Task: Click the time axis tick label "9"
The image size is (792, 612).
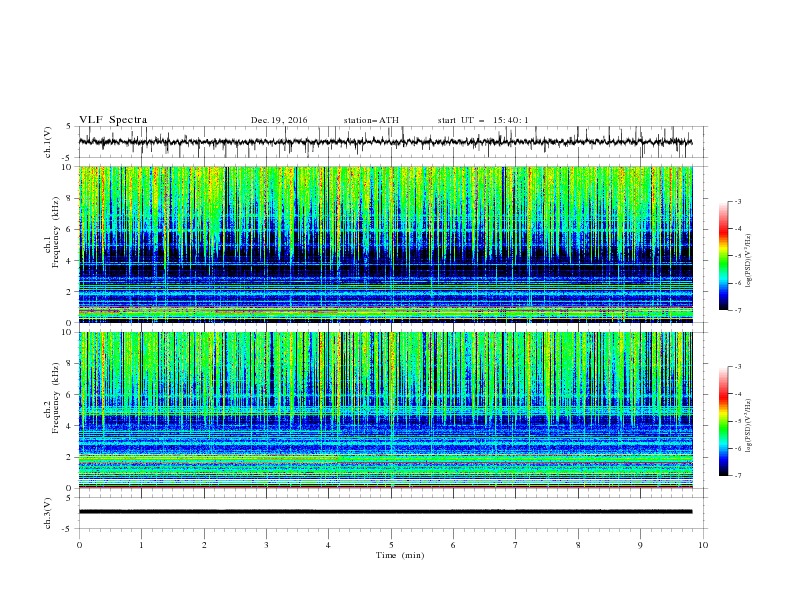Action: 640,545
